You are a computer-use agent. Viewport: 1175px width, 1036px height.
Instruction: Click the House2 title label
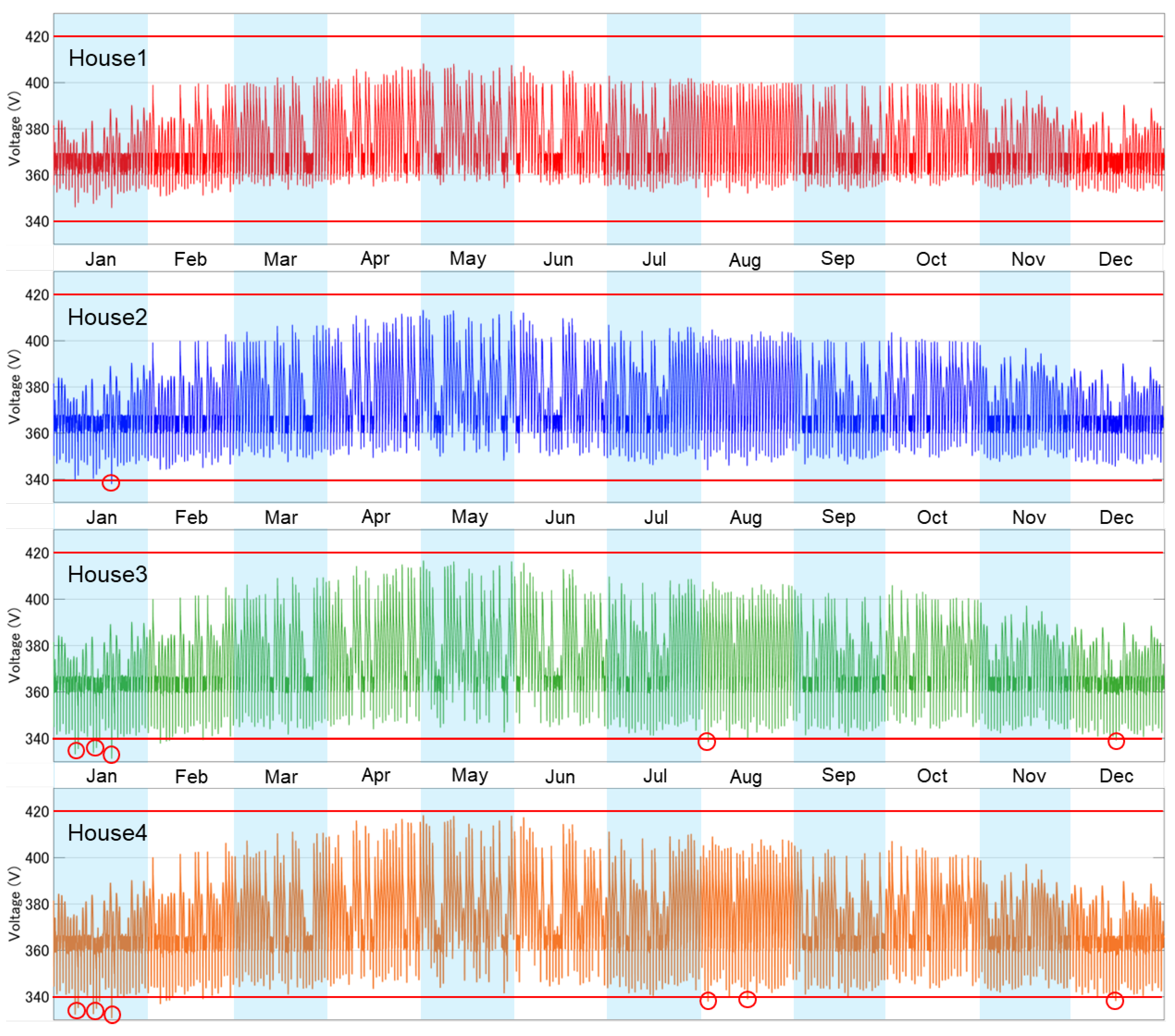pos(107,317)
